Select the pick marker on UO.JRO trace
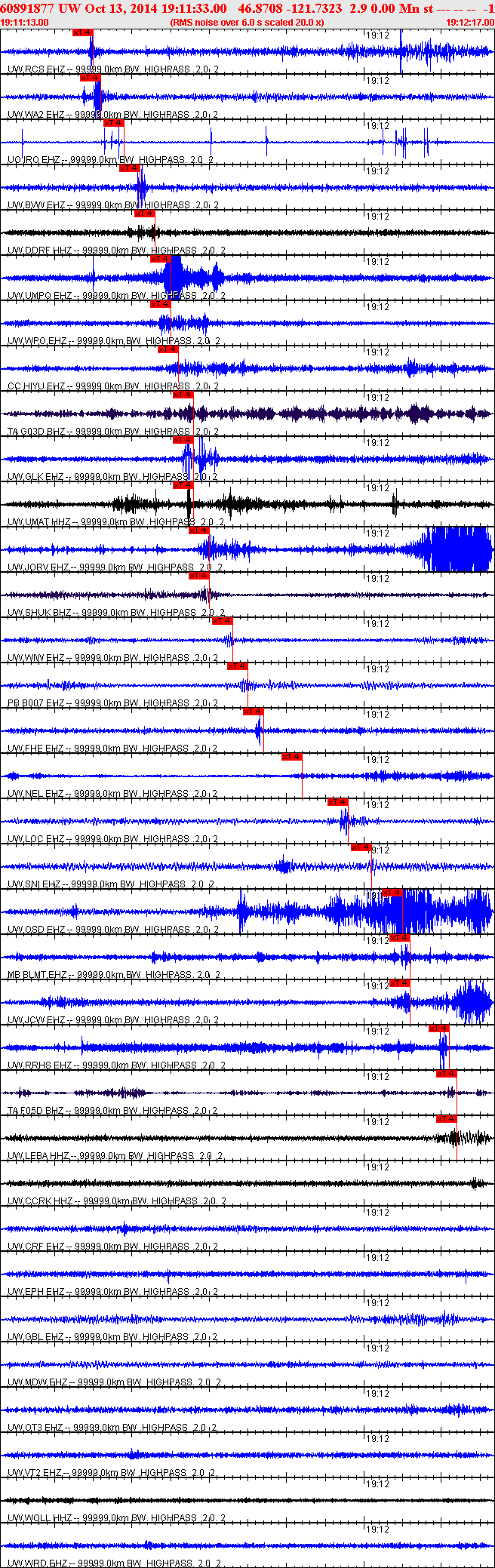 tap(113, 123)
